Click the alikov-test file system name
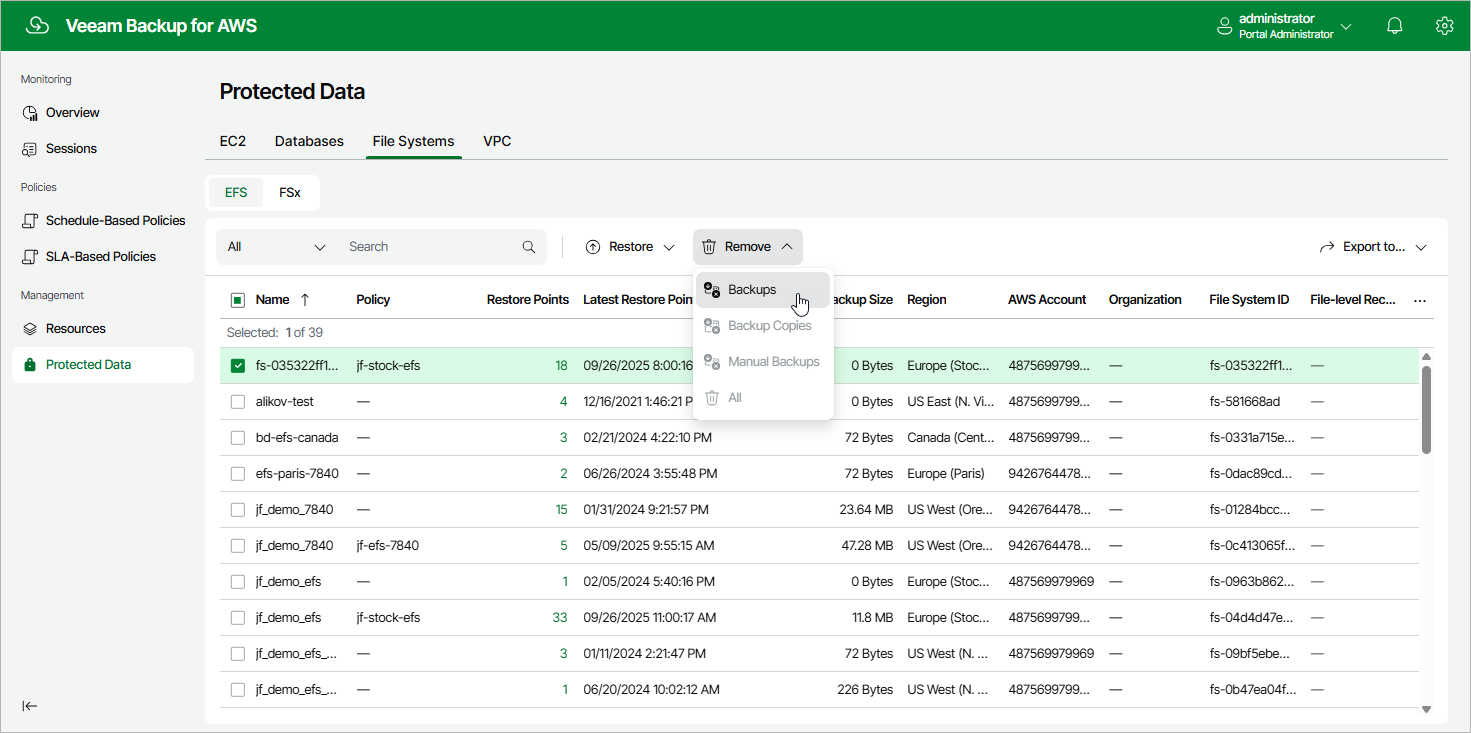 point(285,402)
